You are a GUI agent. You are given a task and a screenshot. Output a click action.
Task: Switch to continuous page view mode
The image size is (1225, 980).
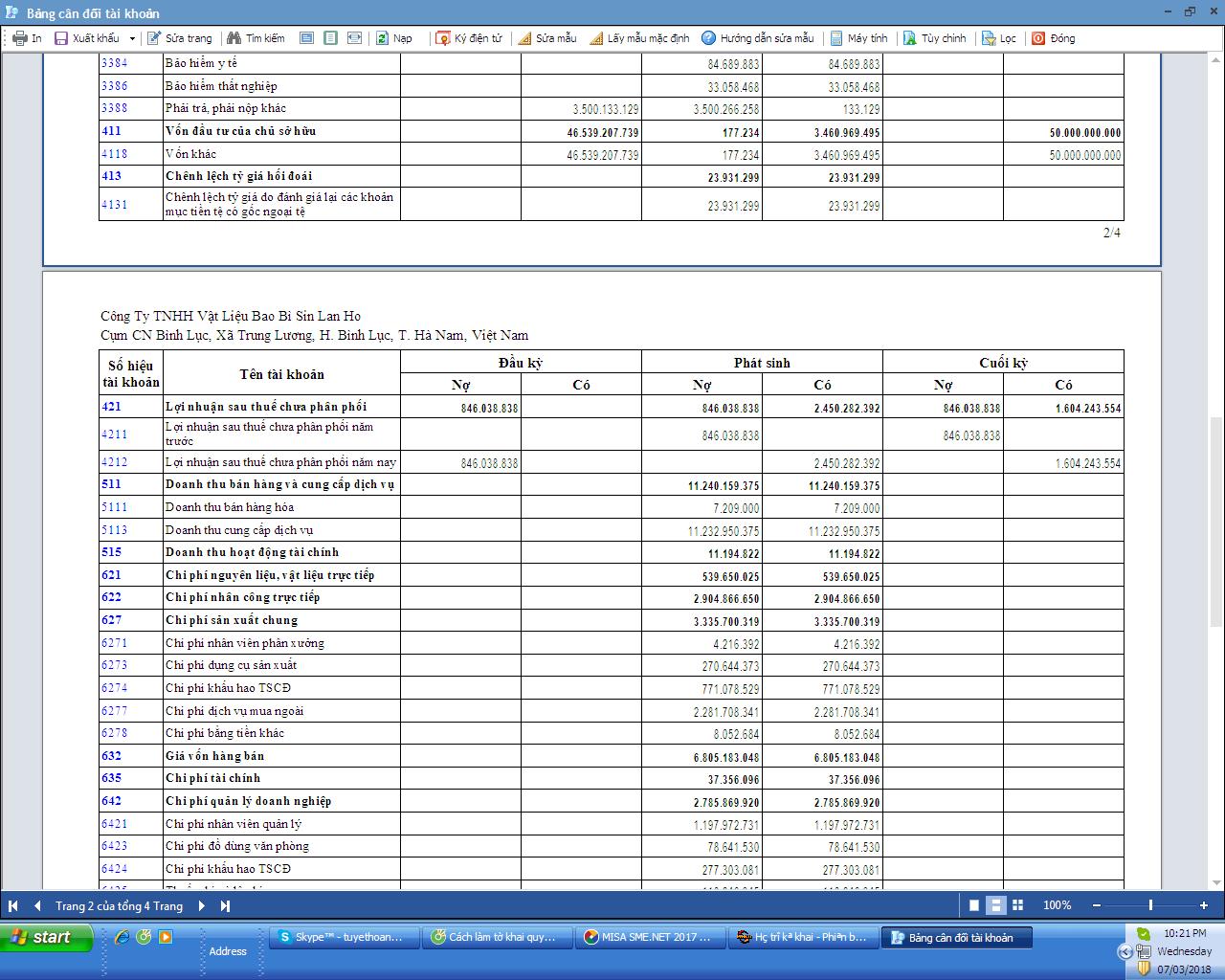pos(995,905)
